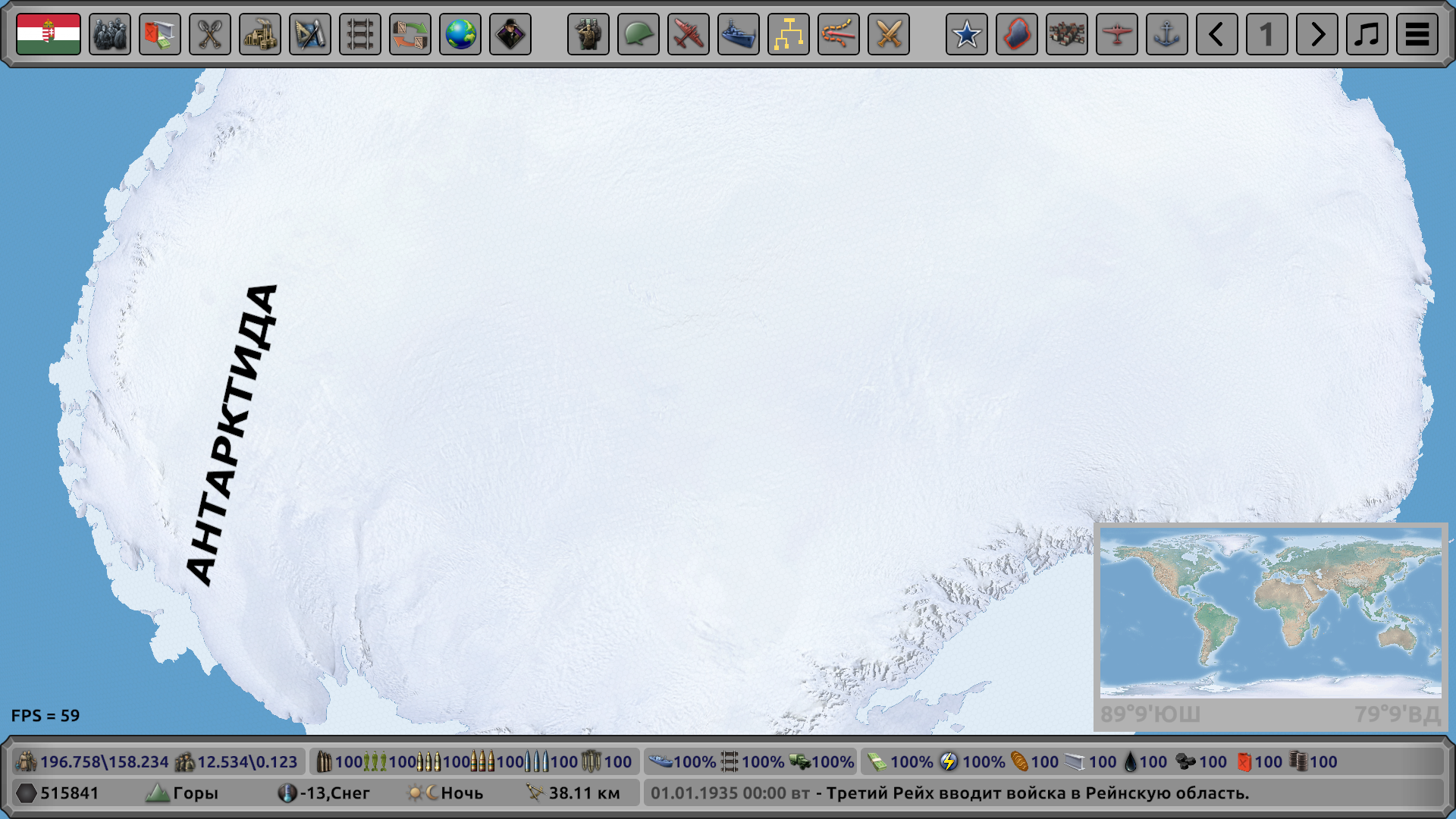Open the spy intelligence panel

point(510,34)
